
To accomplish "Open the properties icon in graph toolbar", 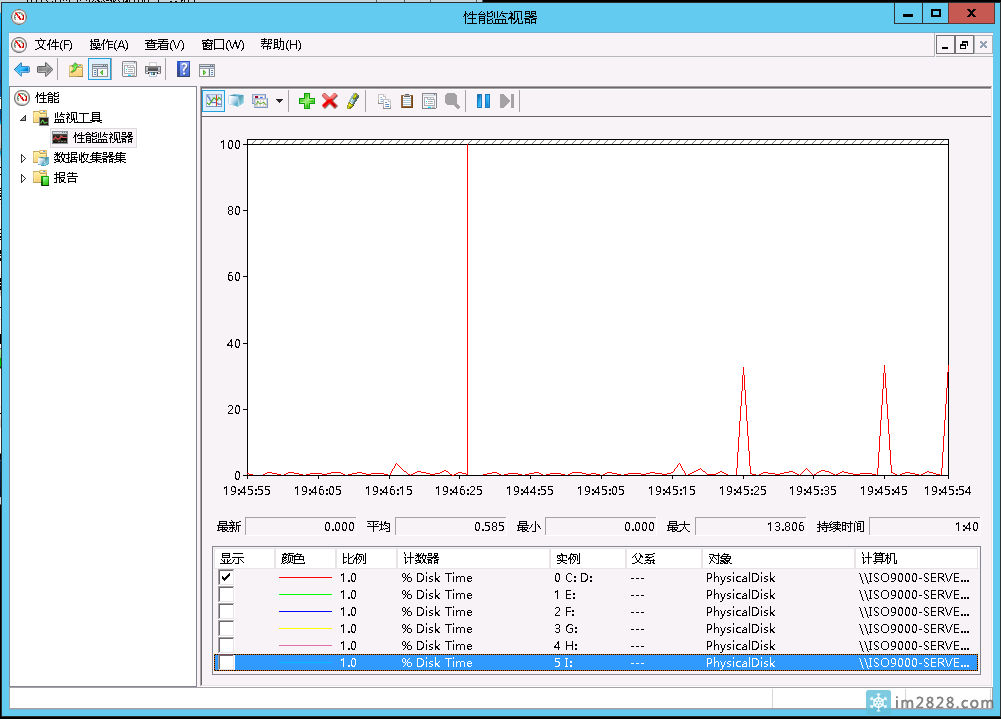I will pos(429,101).
